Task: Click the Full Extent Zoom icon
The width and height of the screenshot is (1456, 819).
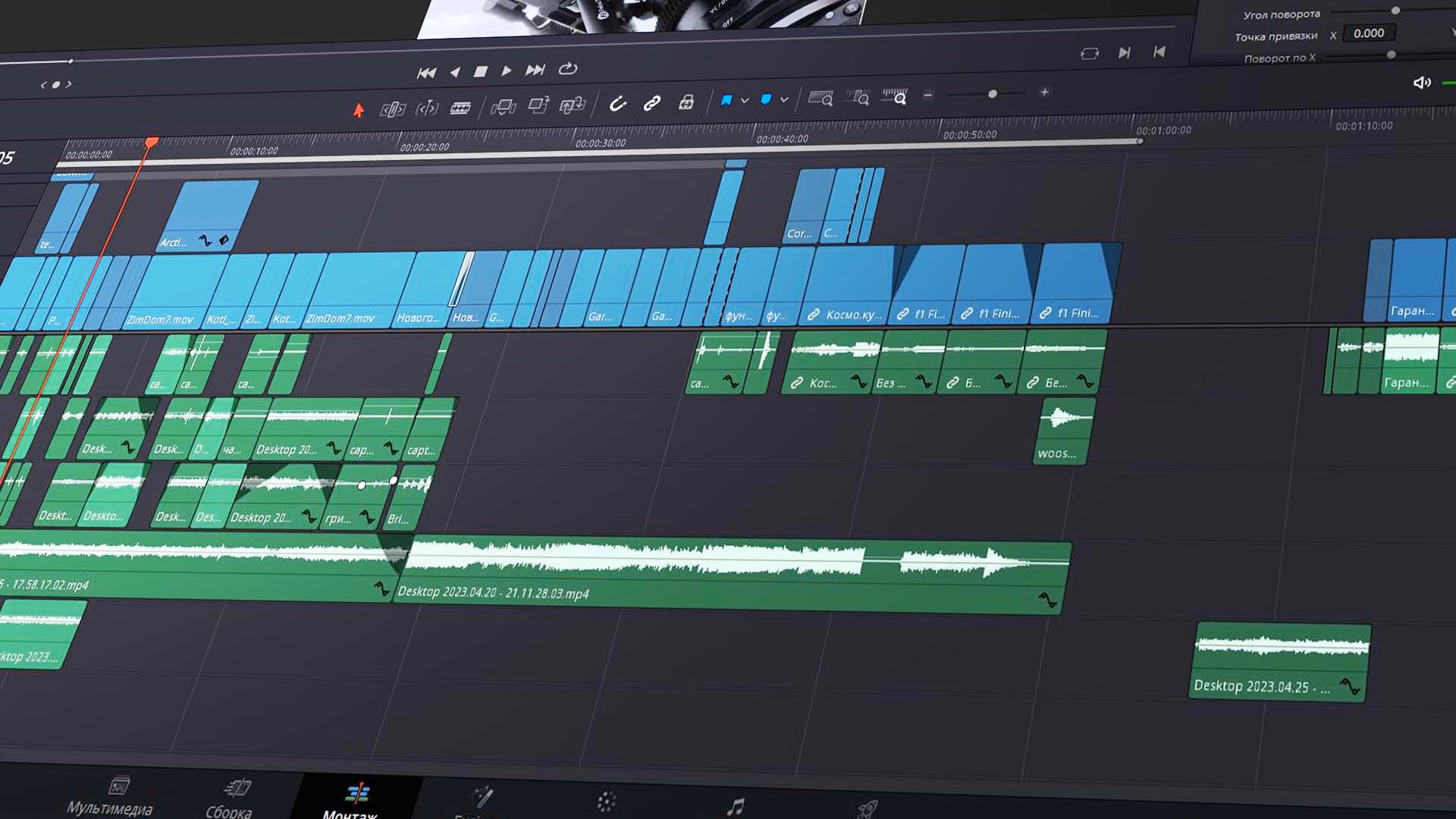Action: point(821,99)
